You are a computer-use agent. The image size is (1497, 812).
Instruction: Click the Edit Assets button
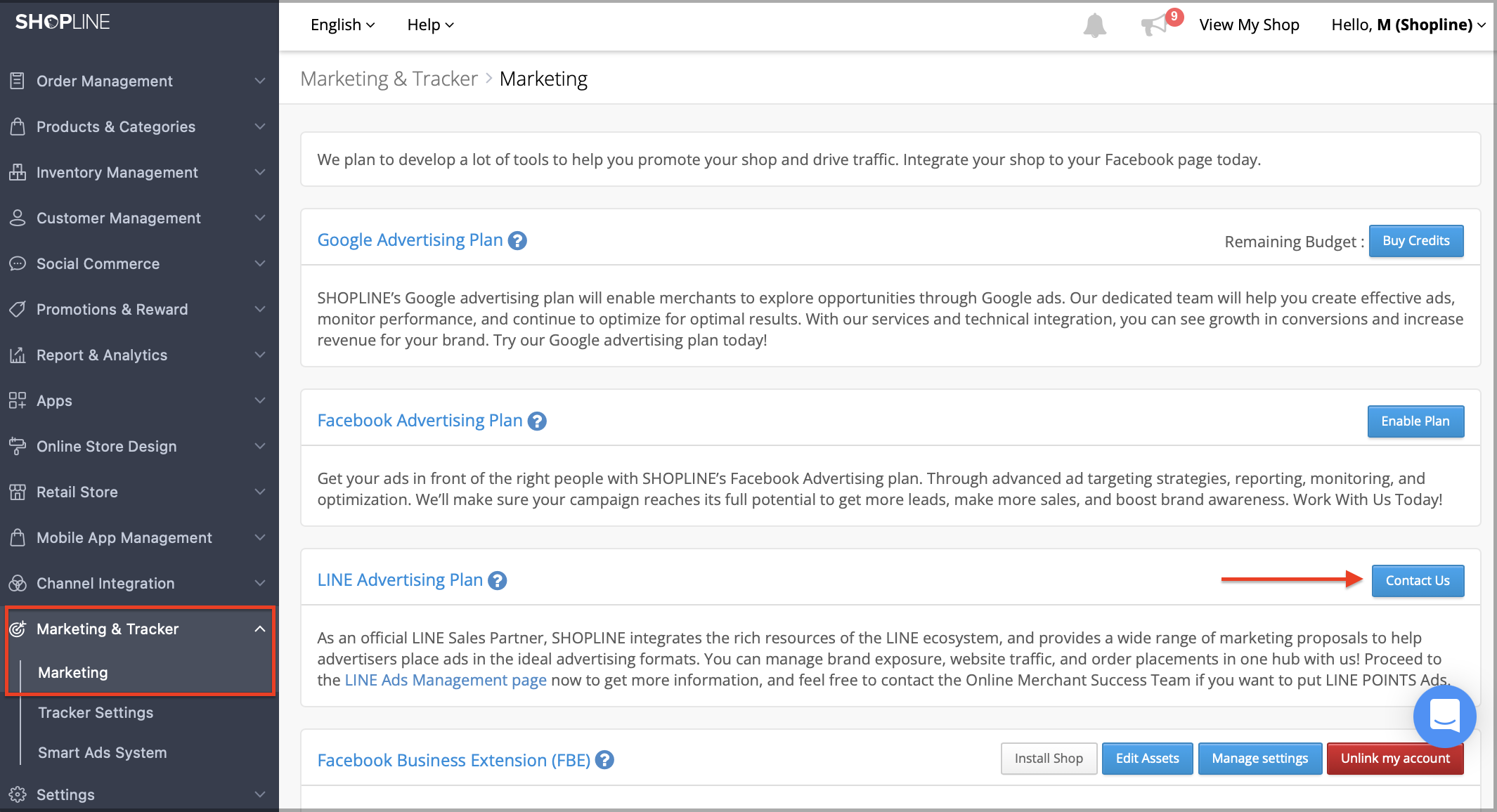(x=1147, y=759)
